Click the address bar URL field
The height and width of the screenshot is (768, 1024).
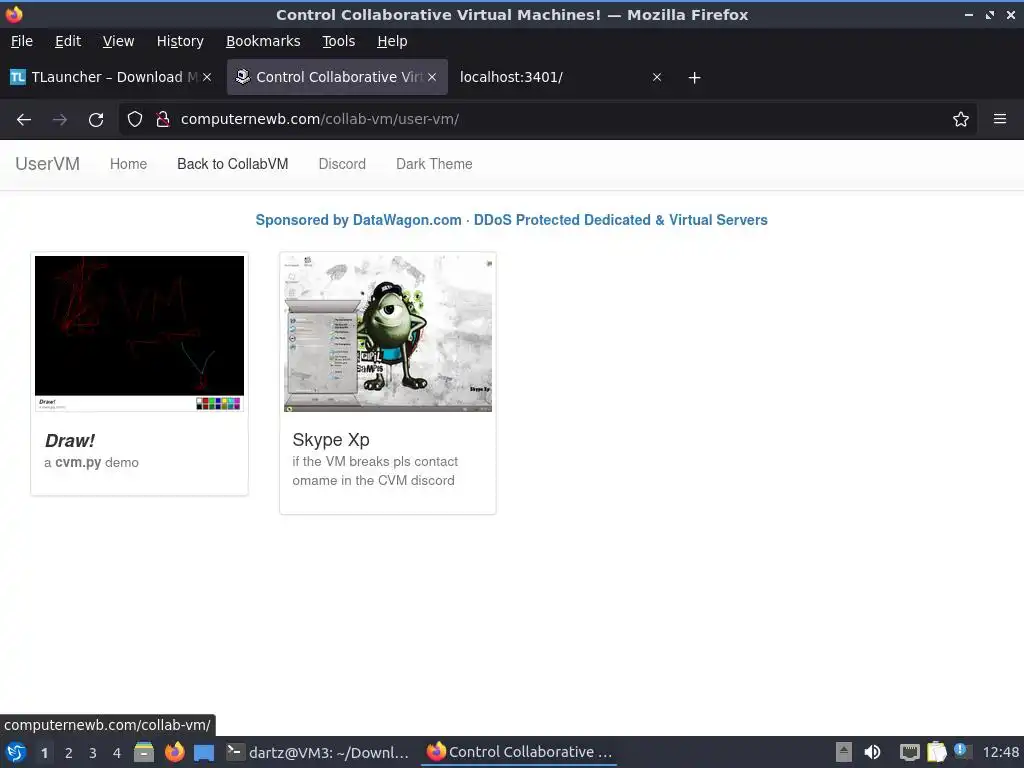click(549, 119)
